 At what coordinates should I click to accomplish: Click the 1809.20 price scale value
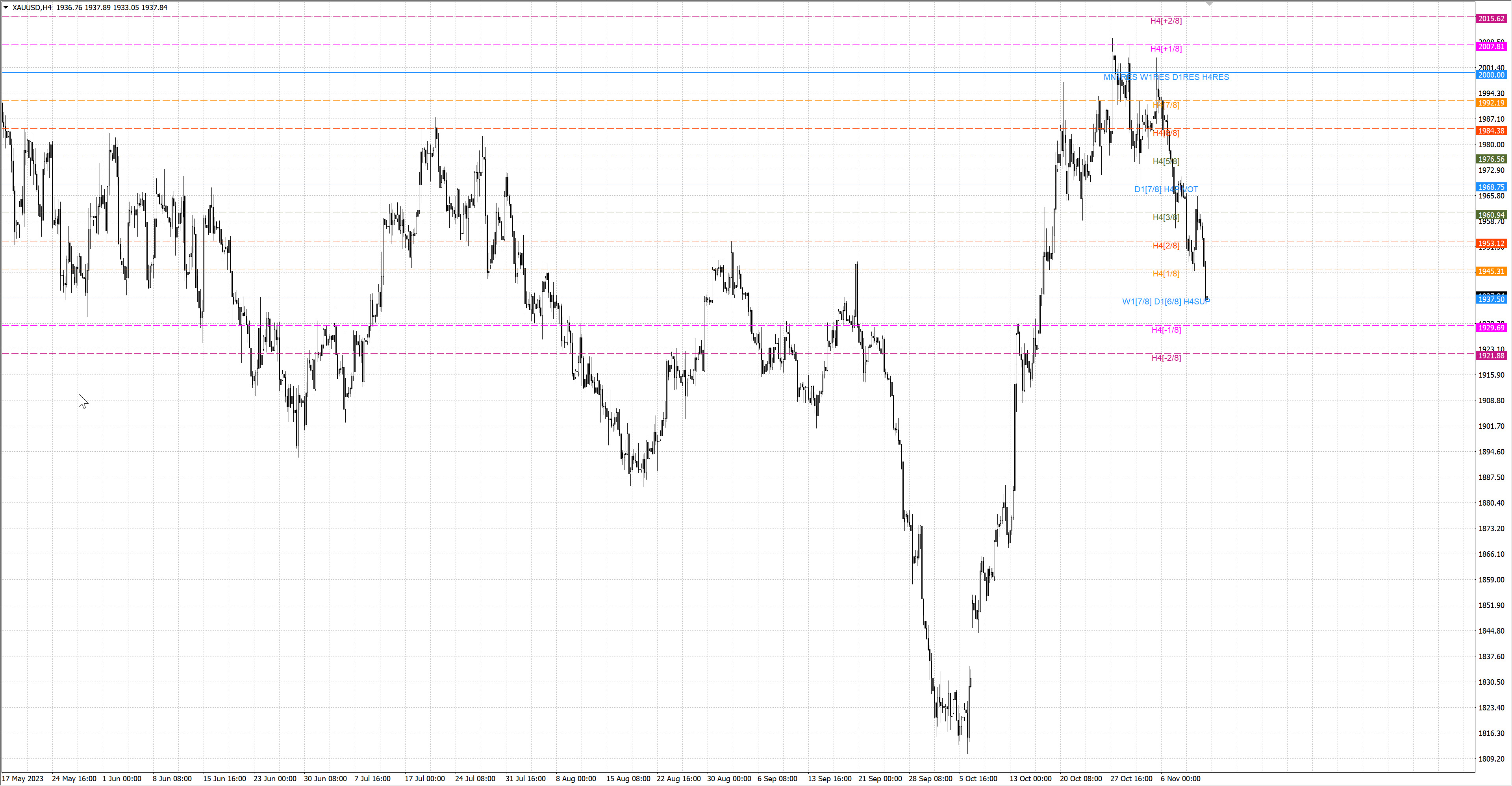1491,759
